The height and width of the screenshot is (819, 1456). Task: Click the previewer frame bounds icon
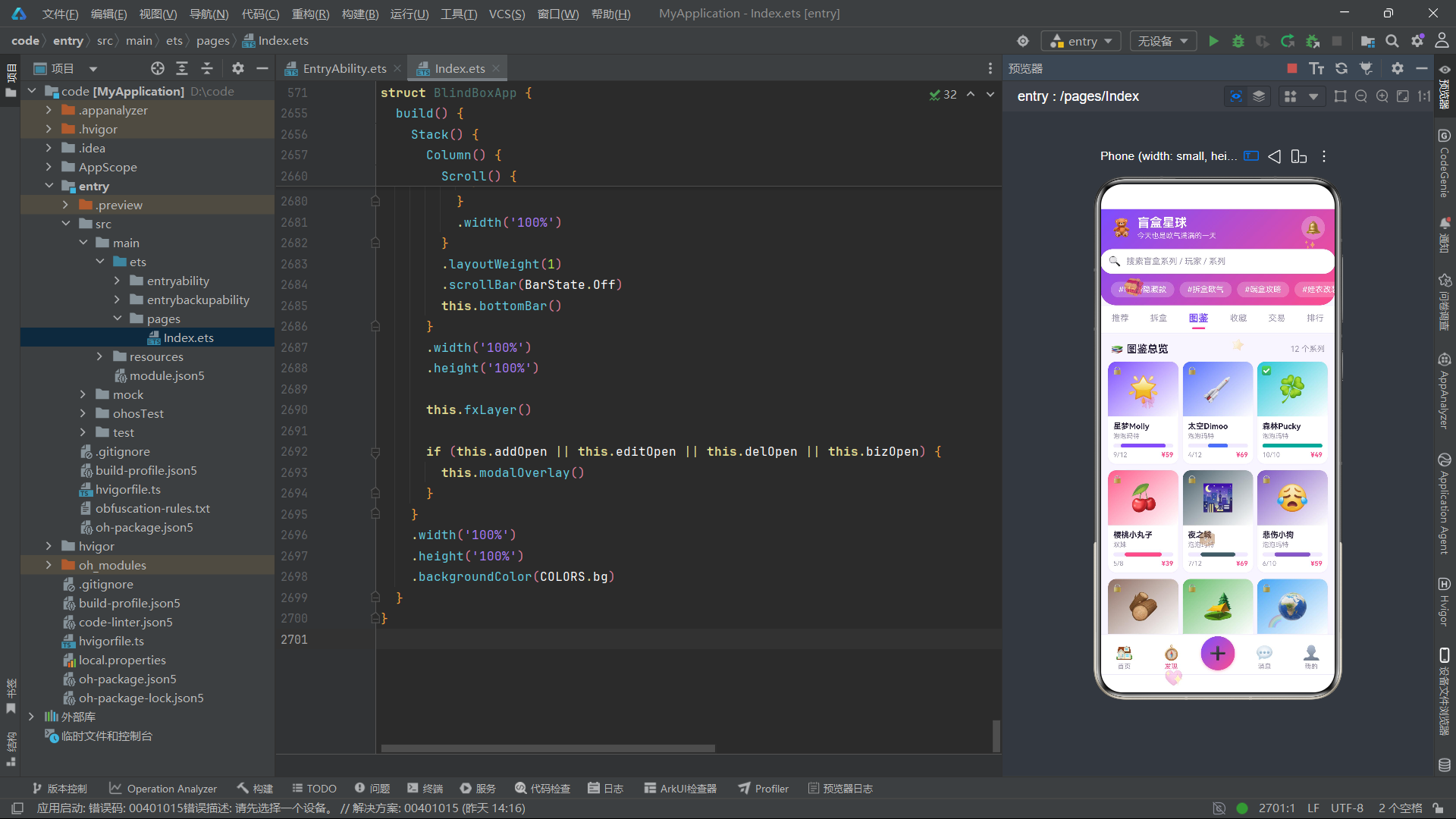1341,96
